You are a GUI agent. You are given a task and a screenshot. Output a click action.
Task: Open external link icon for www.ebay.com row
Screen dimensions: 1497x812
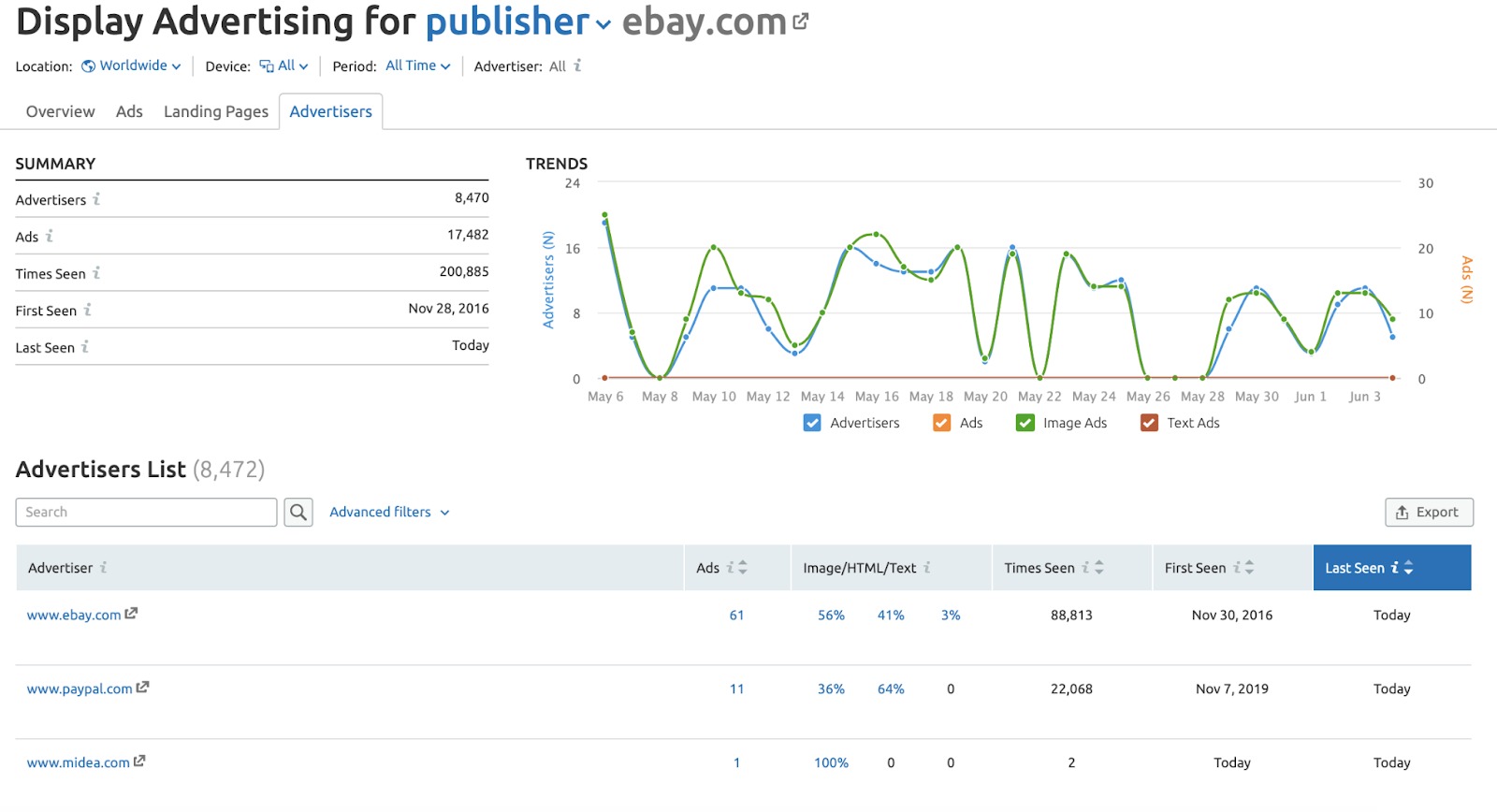[131, 614]
